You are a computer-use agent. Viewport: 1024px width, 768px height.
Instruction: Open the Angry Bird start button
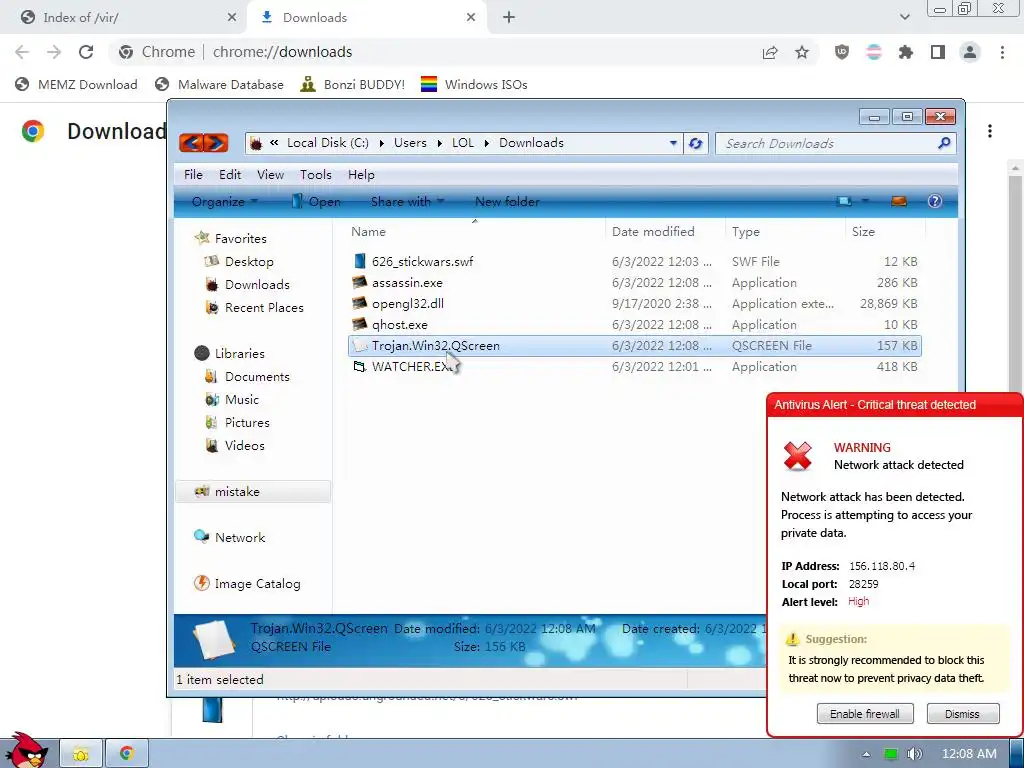coord(26,751)
